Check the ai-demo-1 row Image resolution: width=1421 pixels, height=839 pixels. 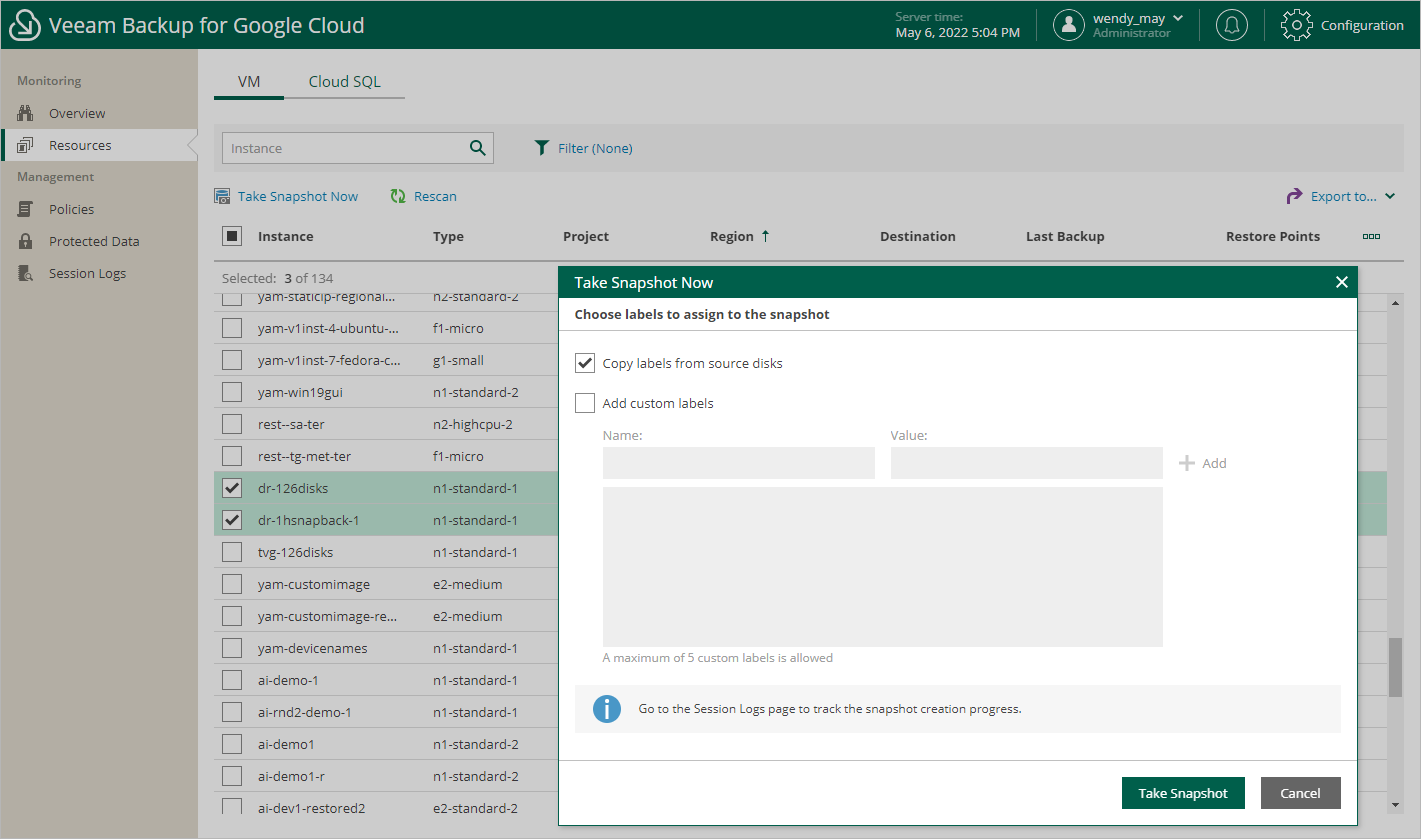click(232, 680)
